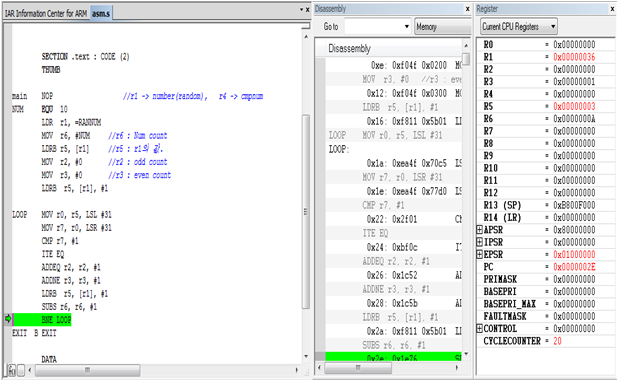The width and height of the screenshot is (624, 380).
Task: Switch to the asm.s editor tab
Action: (x=101, y=14)
